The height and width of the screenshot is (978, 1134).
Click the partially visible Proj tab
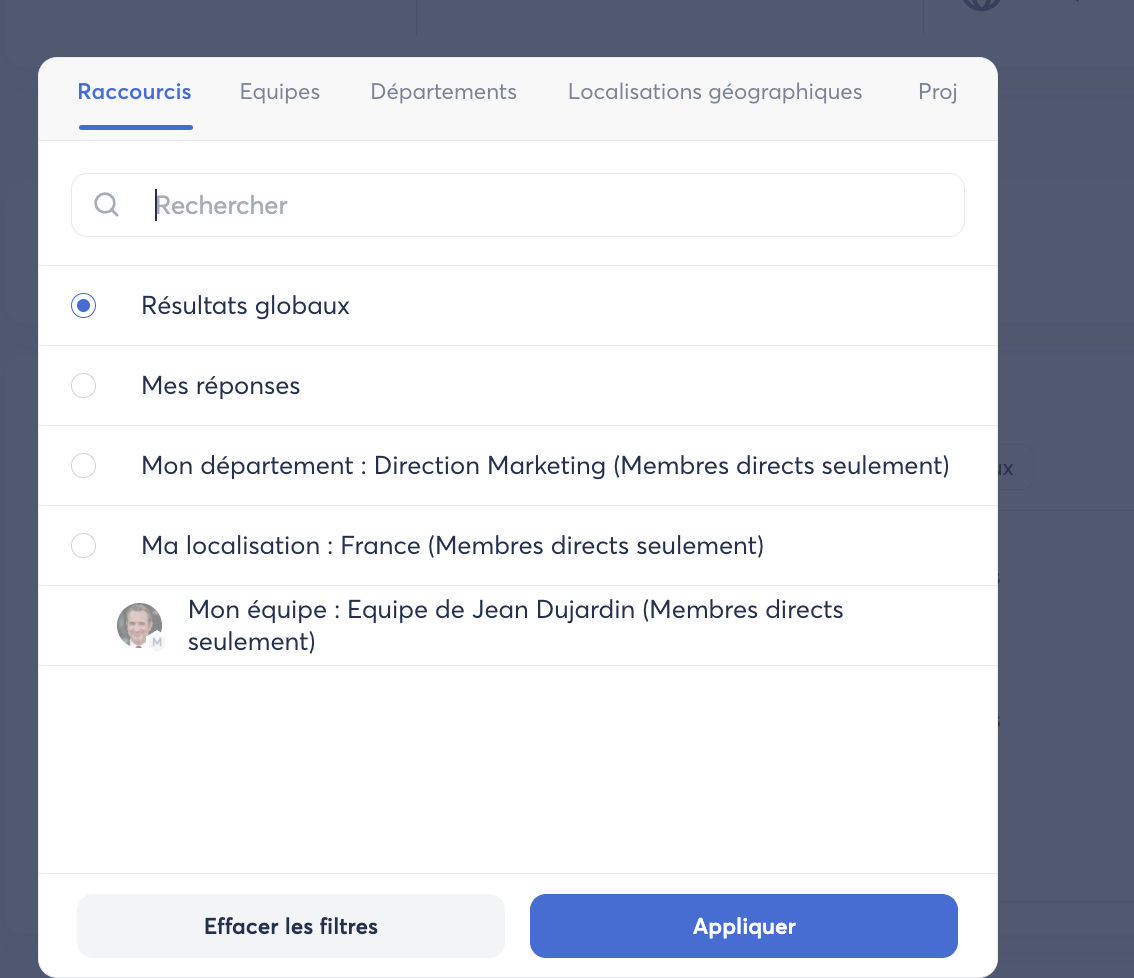(x=938, y=92)
